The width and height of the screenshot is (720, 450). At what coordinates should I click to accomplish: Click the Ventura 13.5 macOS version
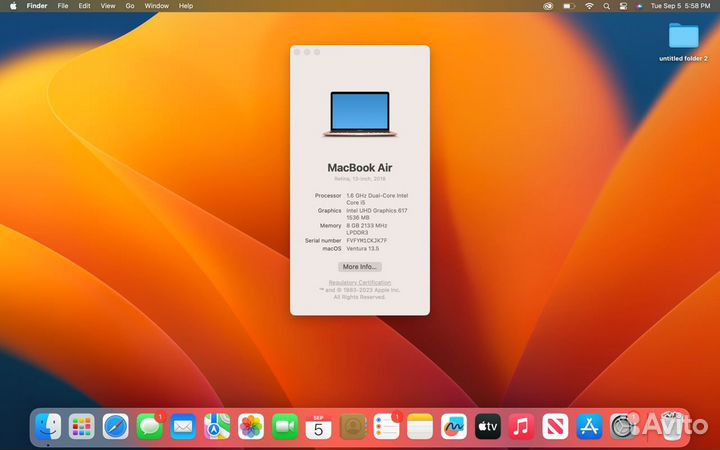(363, 248)
